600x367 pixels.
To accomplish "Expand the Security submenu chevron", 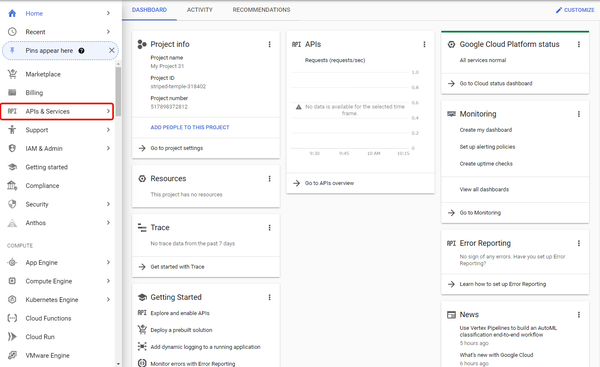I will click(x=108, y=204).
